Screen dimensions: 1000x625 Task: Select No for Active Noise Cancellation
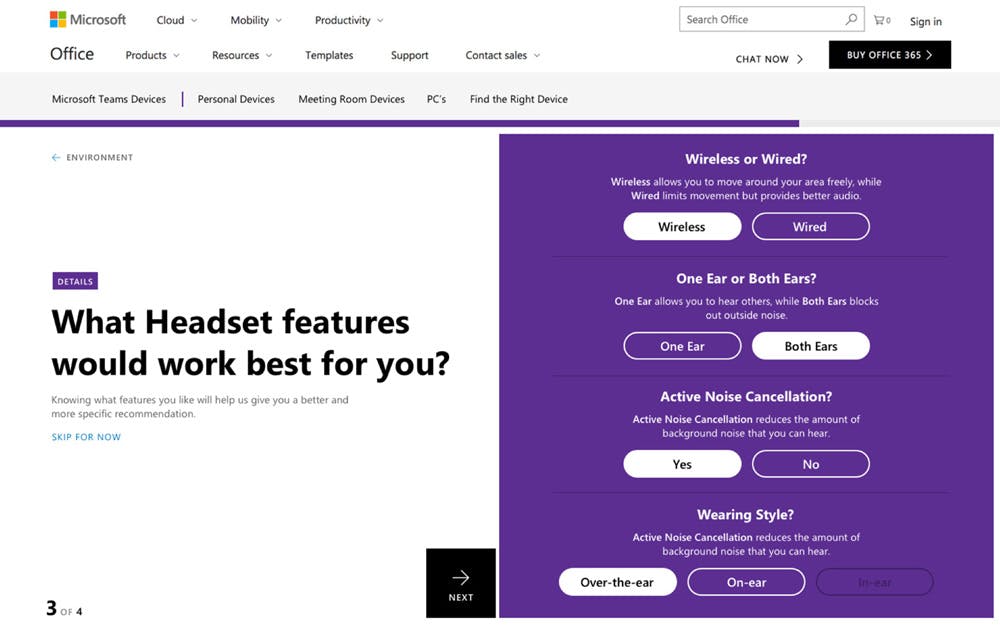pos(811,464)
